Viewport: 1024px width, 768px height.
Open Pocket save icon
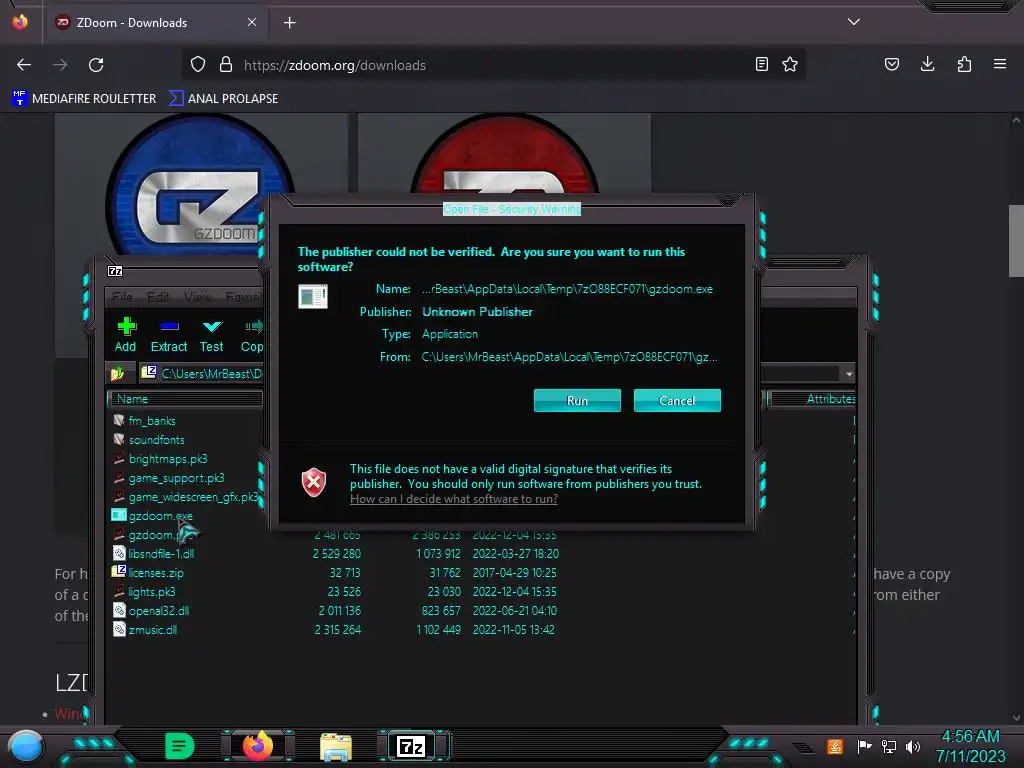pyautogui.click(x=891, y=64)
